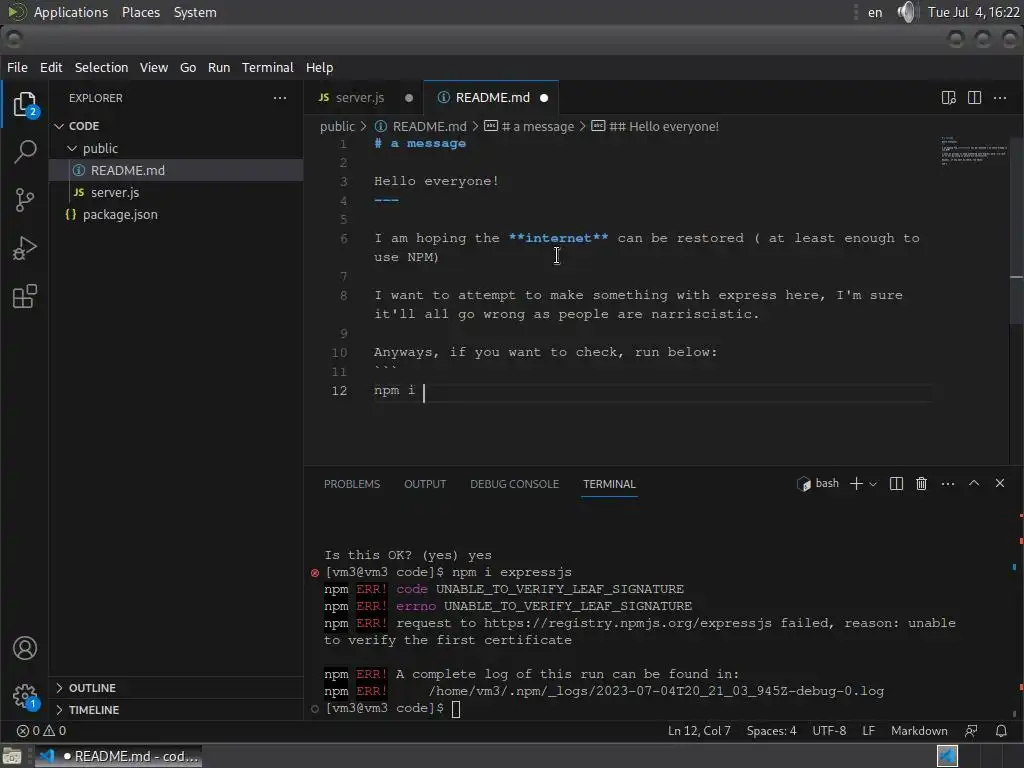Open the Terminal menu
Viewport: 1024px width, 768px height.
click(x=268, y=67)
